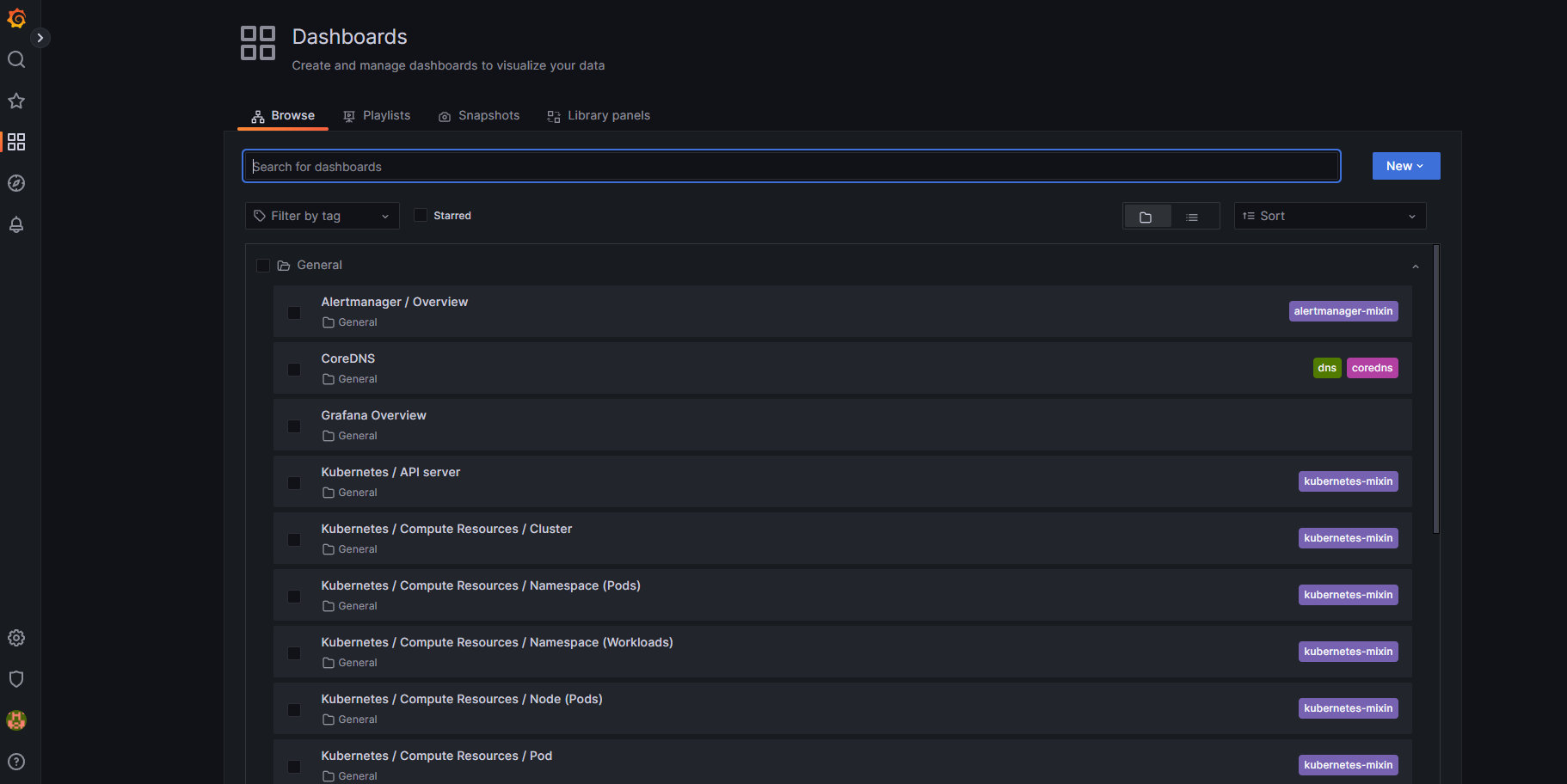Open the user profile avatar

[16, 720]
